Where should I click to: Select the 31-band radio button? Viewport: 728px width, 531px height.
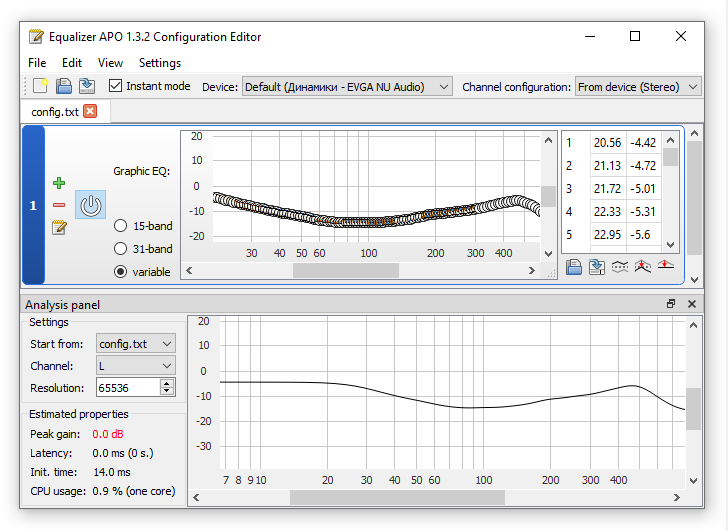121,248
